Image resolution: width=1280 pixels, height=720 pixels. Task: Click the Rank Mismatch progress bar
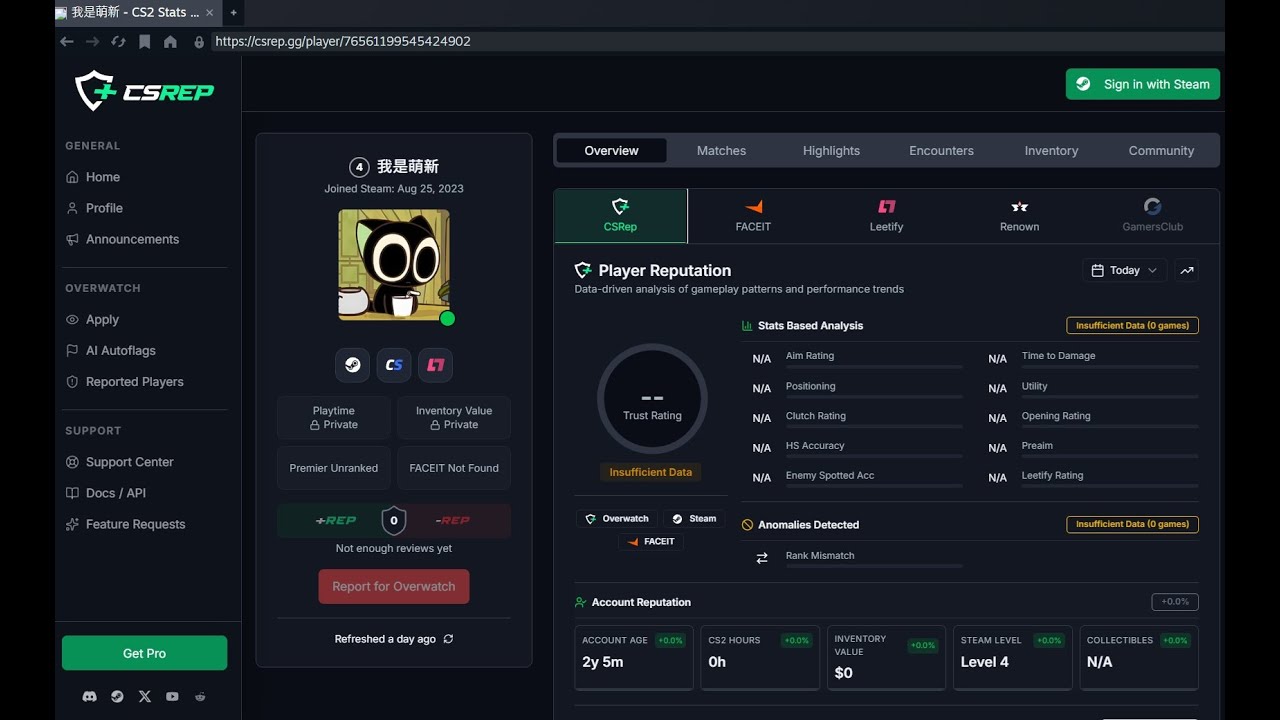(874, 567)
